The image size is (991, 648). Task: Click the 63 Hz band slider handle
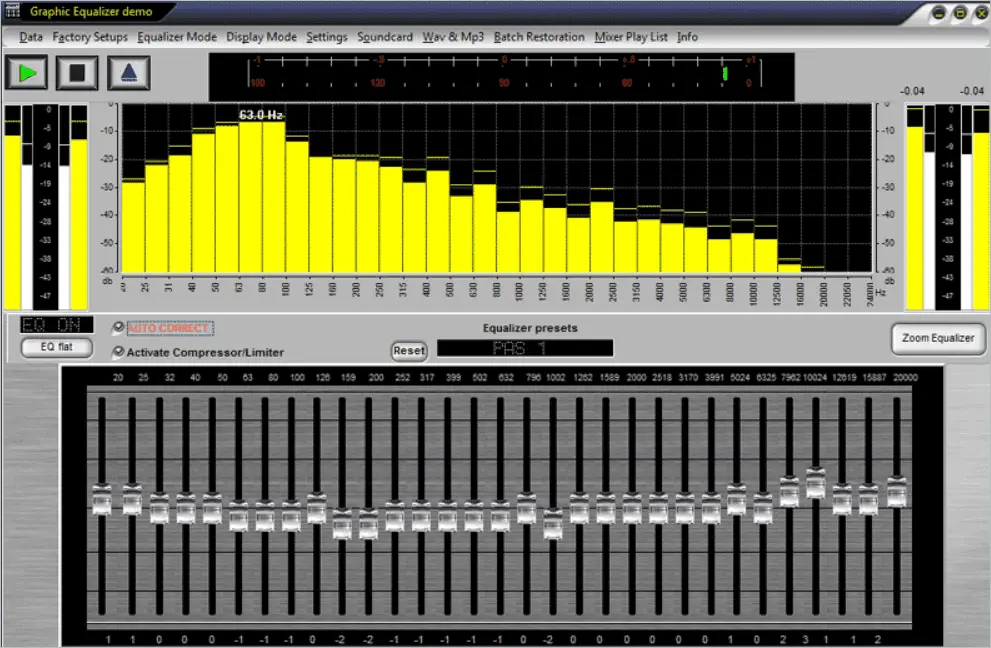(239, 517)
